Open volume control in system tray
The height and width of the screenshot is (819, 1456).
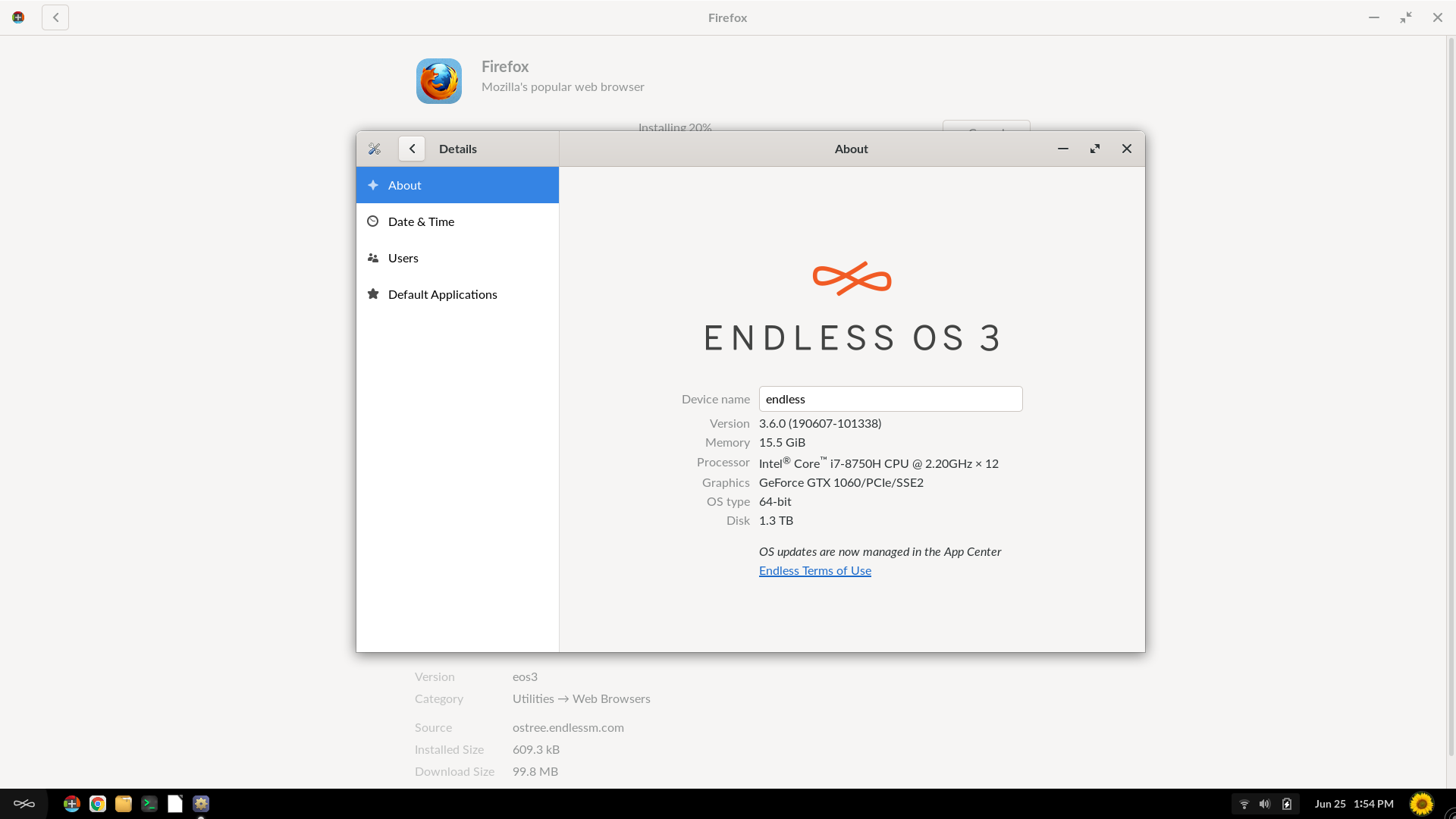point(1265,804)
